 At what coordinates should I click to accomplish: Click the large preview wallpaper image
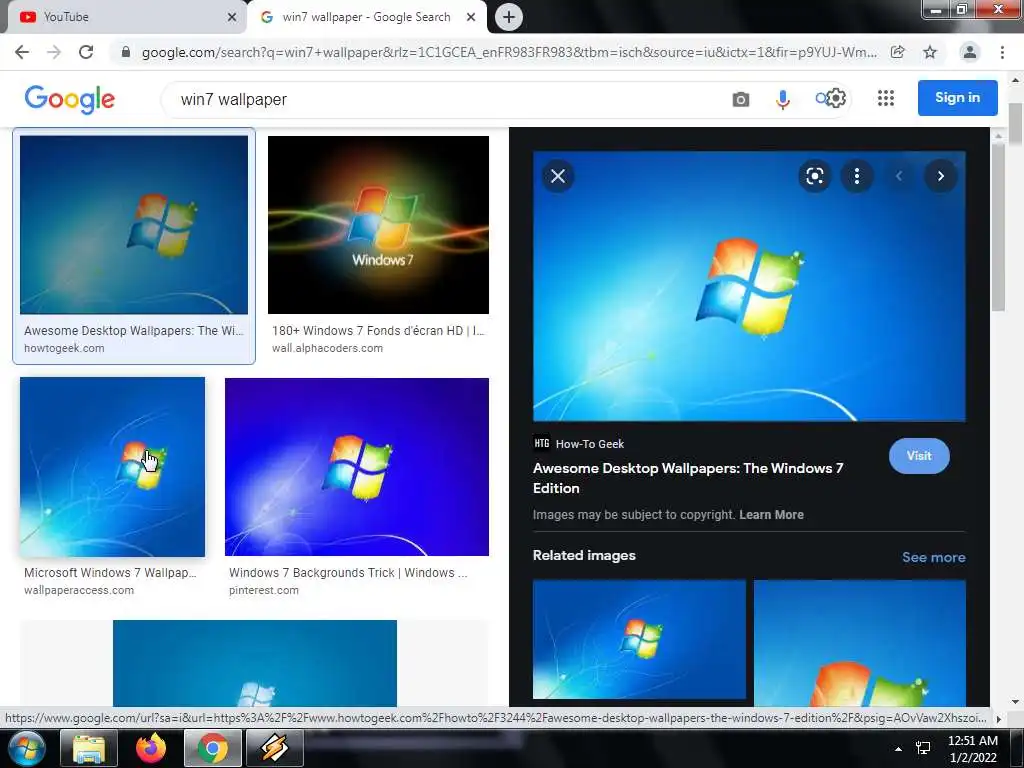point(749,286)
